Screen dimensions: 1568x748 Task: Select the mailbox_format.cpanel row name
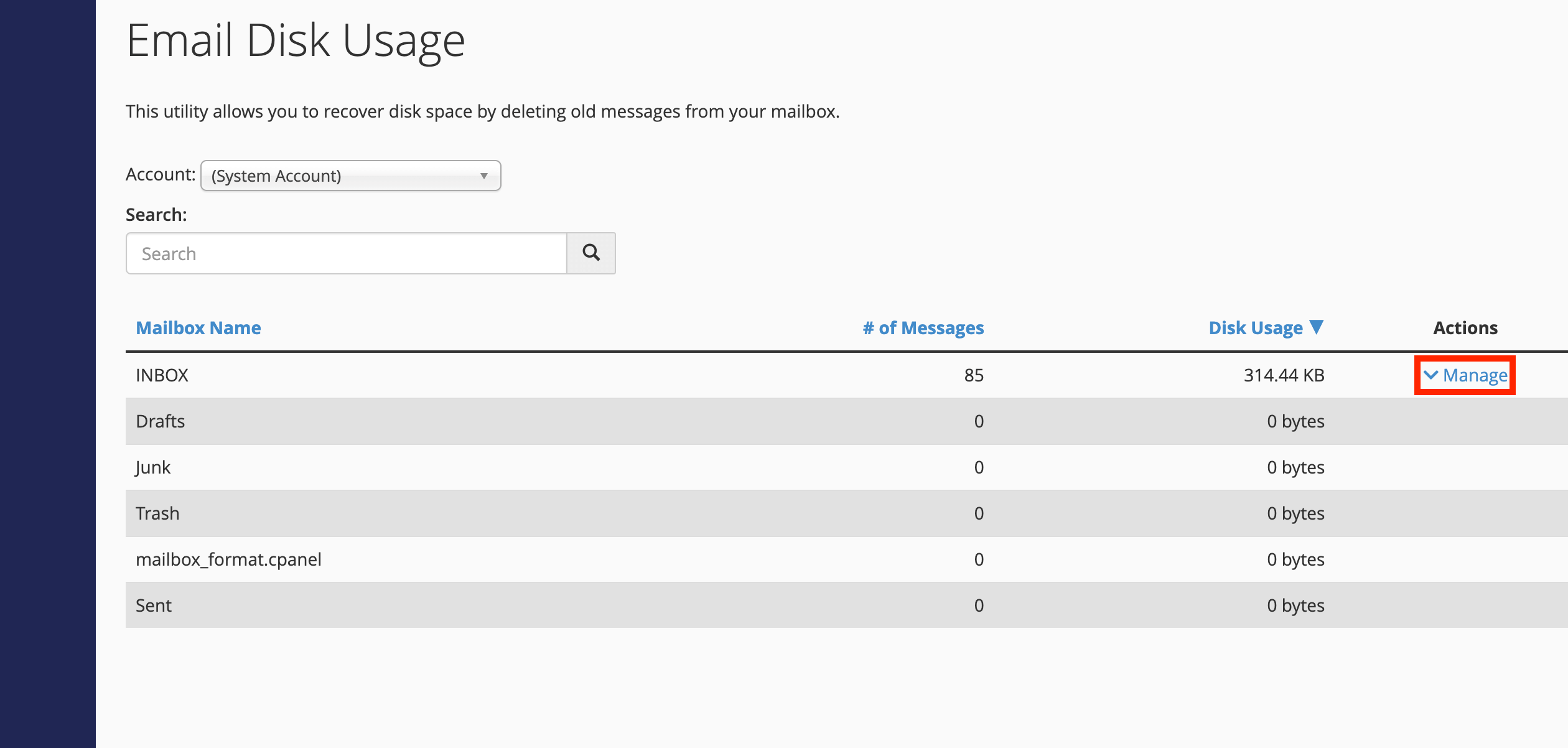pyautogui.click(x=228, y=560)
